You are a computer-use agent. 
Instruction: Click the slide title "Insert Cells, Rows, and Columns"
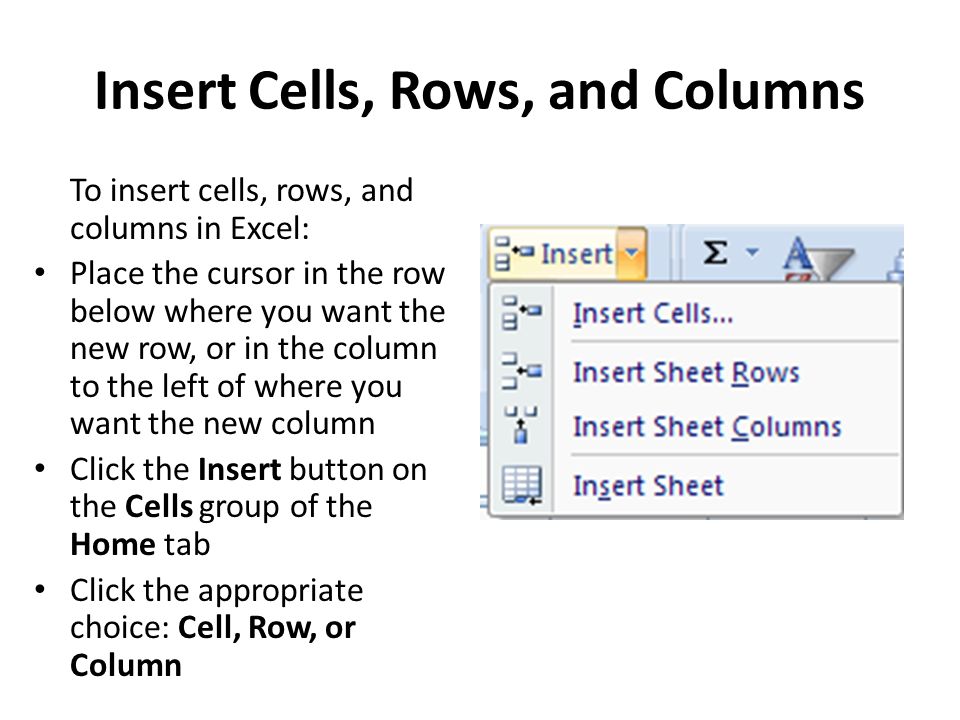pos(479,91)
